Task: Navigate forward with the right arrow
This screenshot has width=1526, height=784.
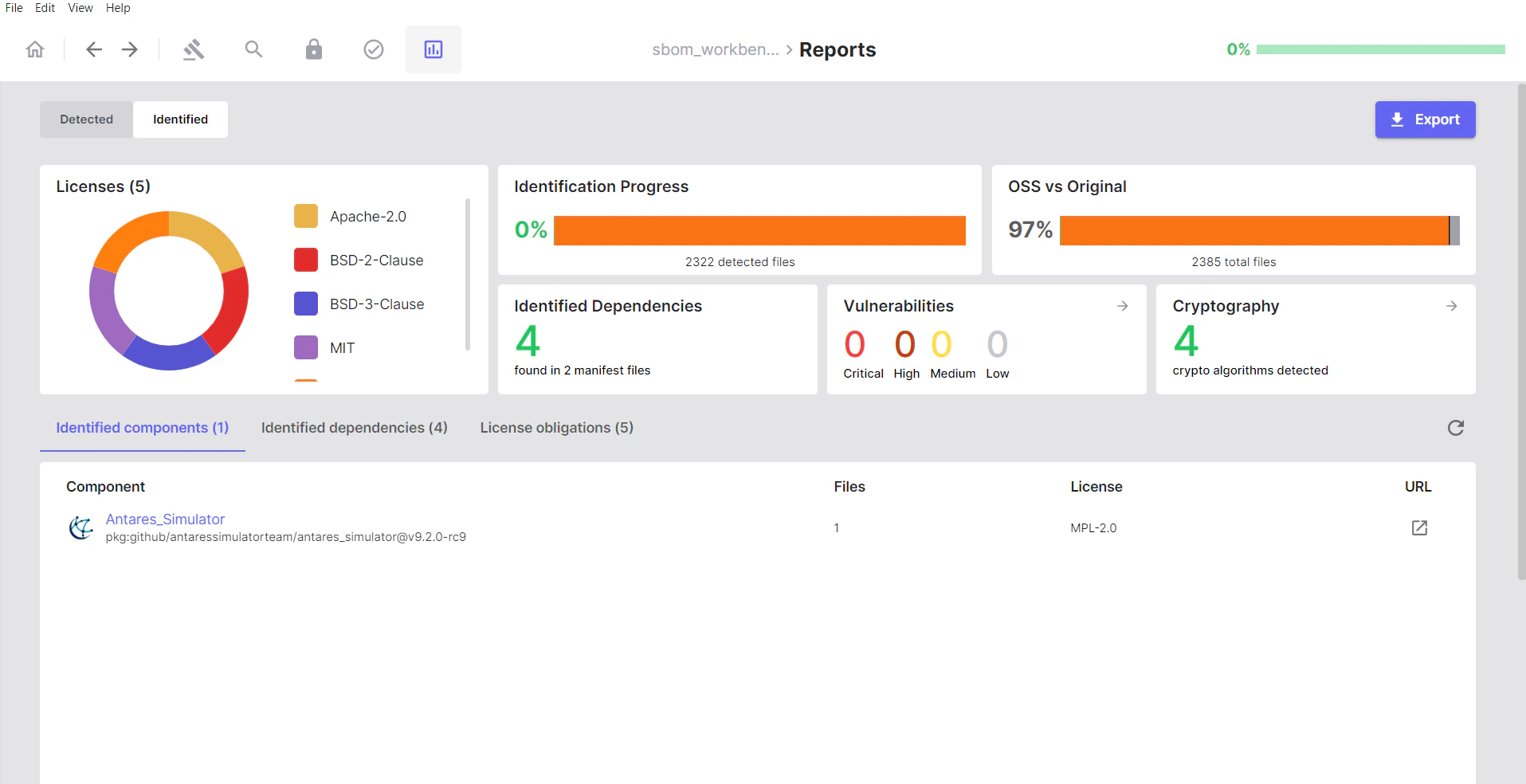Action: point(130,49)
